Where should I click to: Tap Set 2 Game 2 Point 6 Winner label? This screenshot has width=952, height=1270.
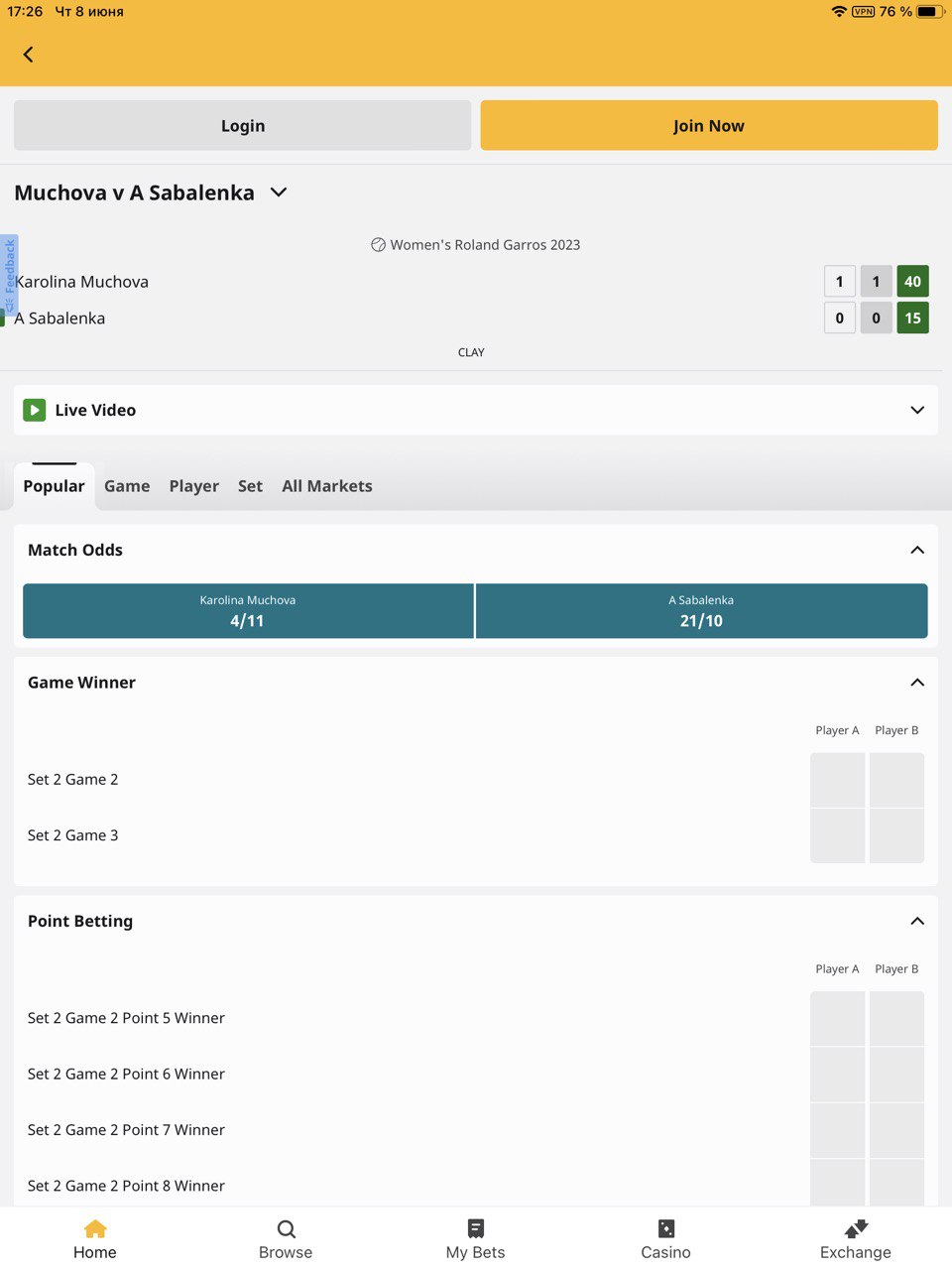point(126,1074)
